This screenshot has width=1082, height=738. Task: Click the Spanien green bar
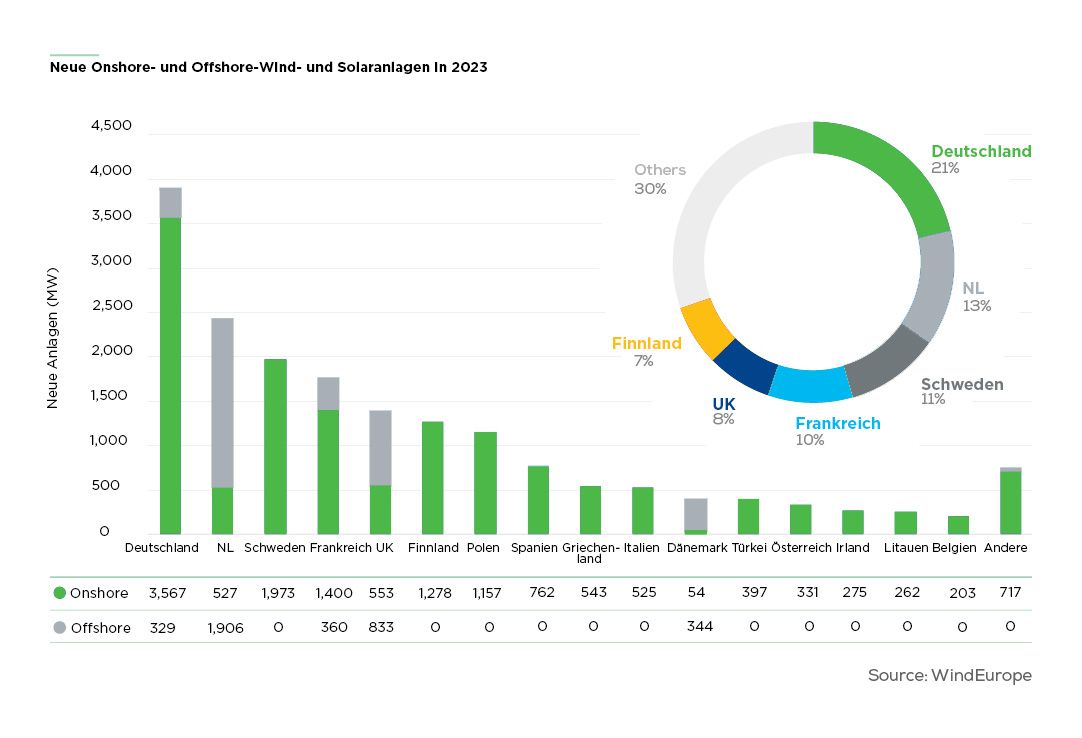tap(538, 500)
